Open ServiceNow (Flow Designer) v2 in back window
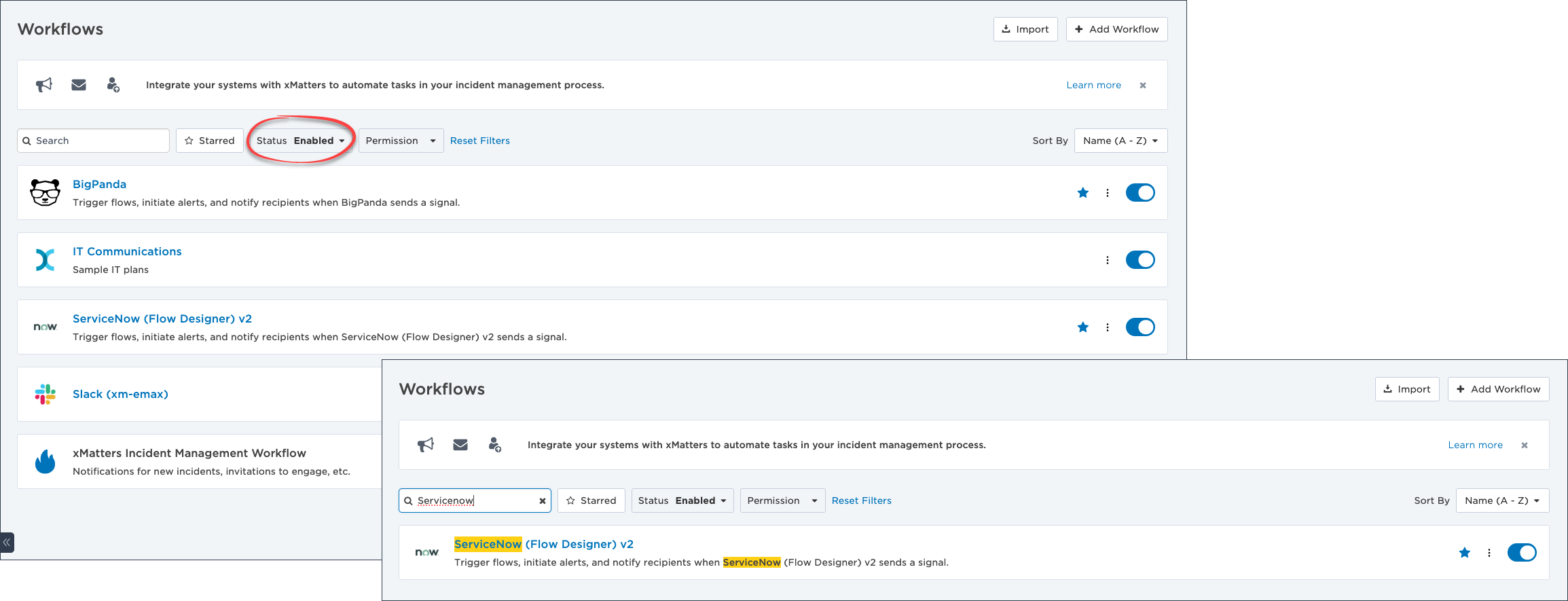Image resolution: width=1568 pixels, height=601 pixels. click(x=162, y=318)
